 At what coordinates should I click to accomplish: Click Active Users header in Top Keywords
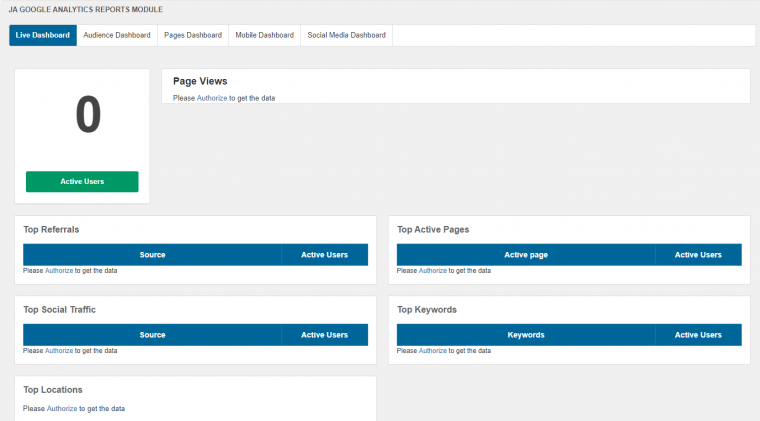[698, 335]
